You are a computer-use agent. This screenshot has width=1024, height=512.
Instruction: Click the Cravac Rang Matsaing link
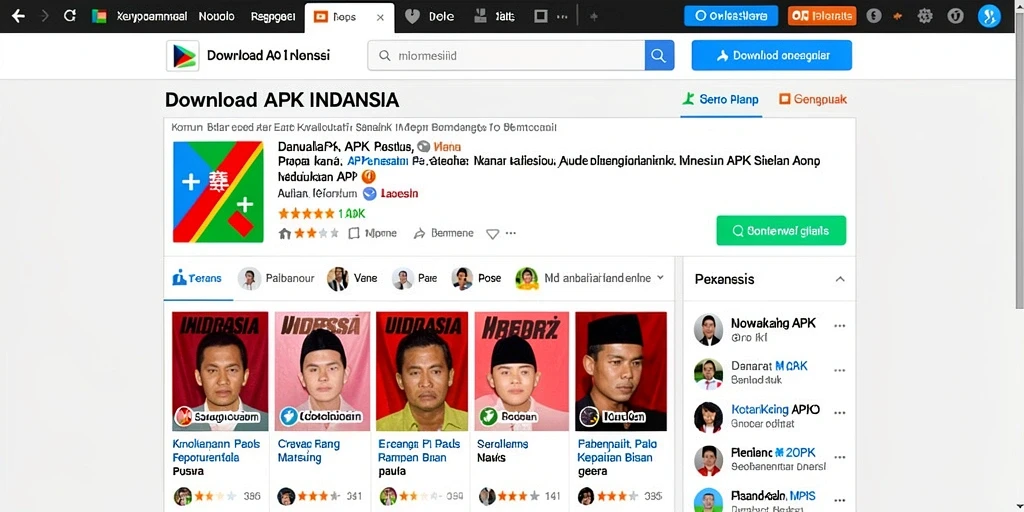pos(309,451)
